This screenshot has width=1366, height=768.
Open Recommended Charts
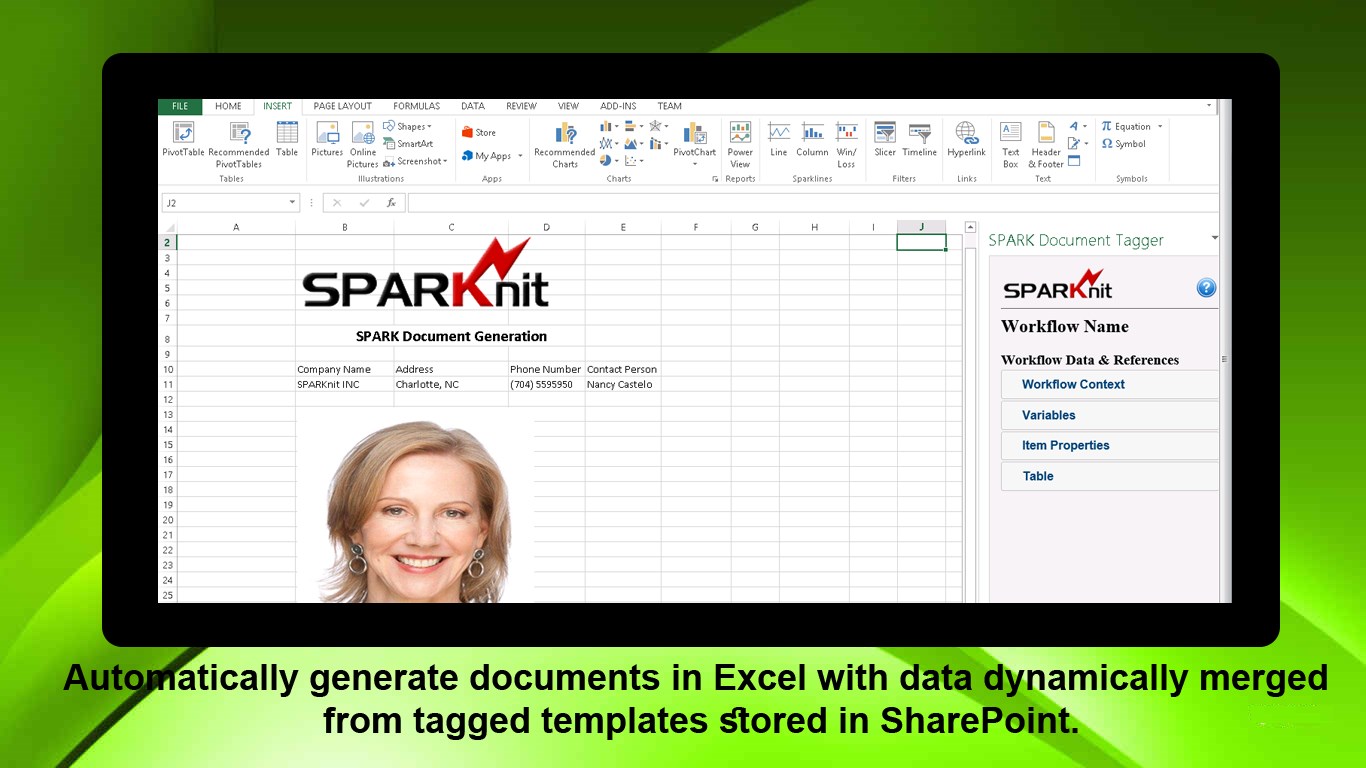(x=565, y=145)
